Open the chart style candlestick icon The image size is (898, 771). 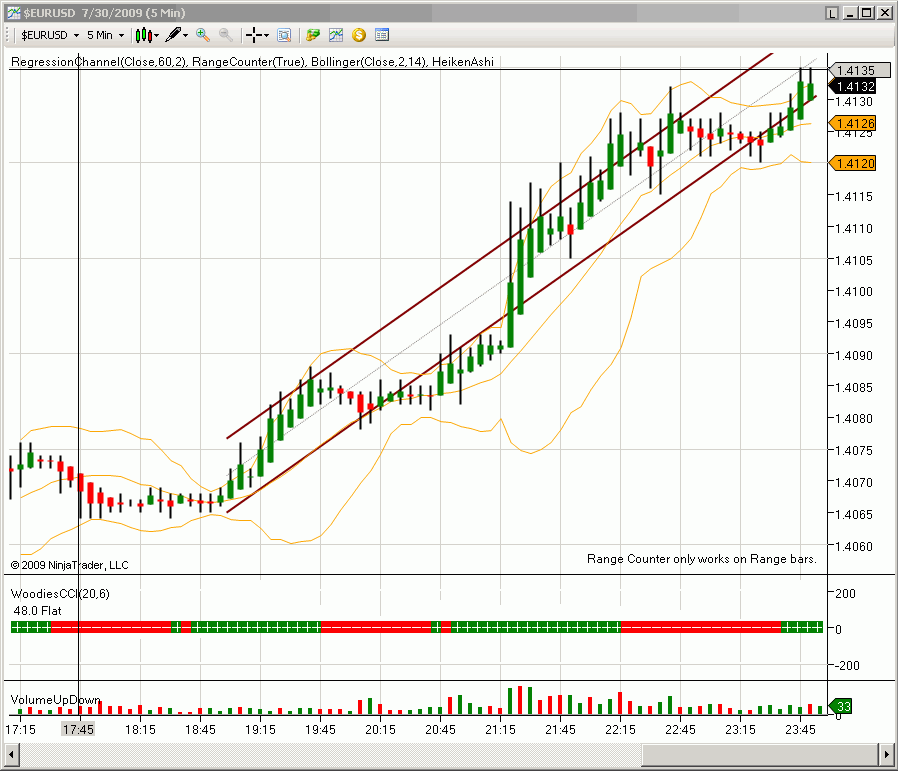143,36
